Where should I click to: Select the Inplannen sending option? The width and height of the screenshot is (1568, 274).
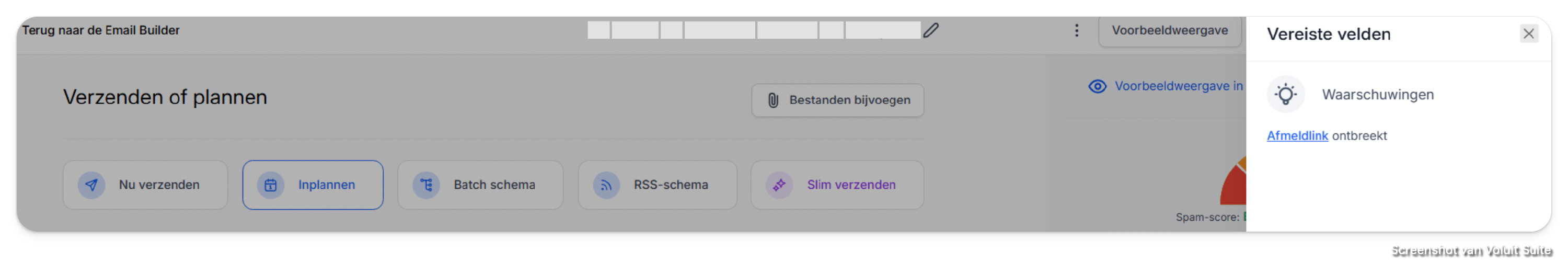(x=313, y=185)
